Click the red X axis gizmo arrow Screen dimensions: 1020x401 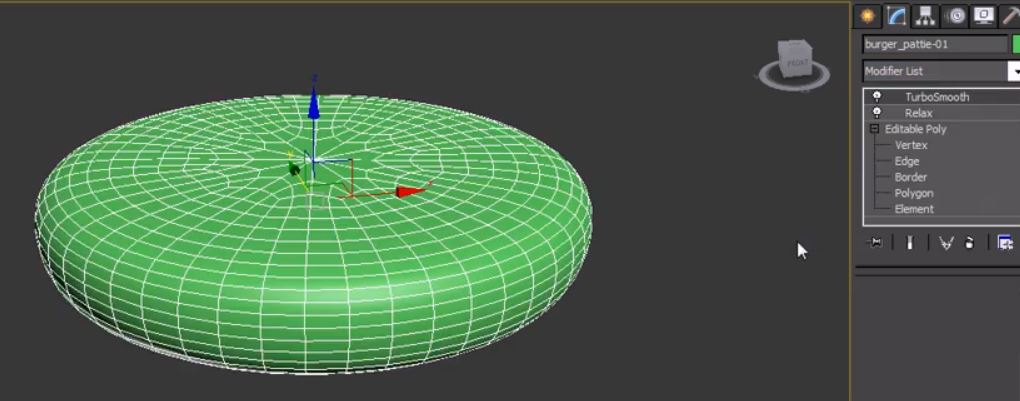coord(410,191)
